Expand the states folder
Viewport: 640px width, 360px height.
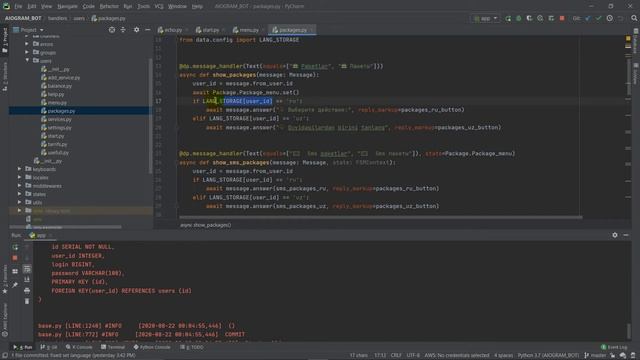20,194
